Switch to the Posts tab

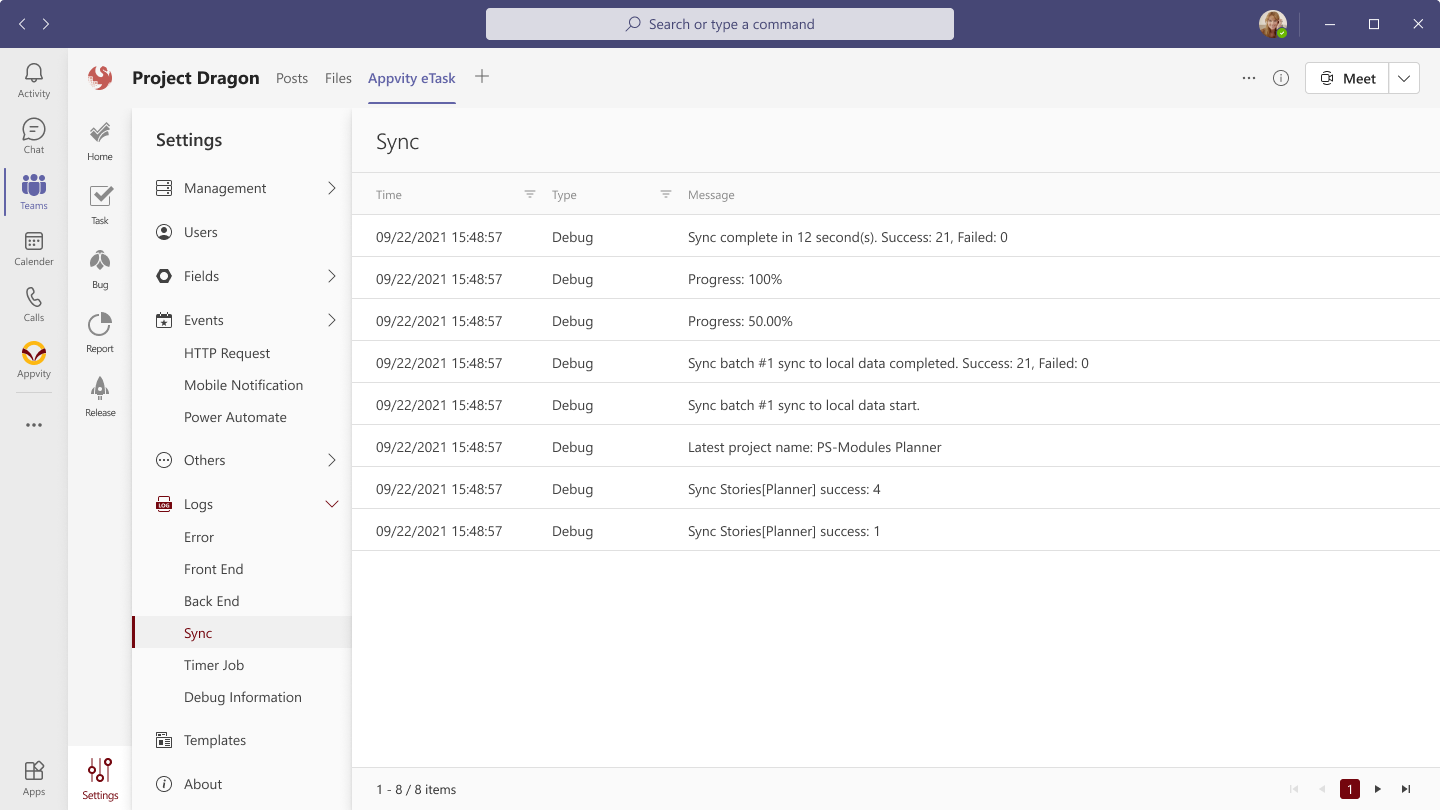click(292, 78)
